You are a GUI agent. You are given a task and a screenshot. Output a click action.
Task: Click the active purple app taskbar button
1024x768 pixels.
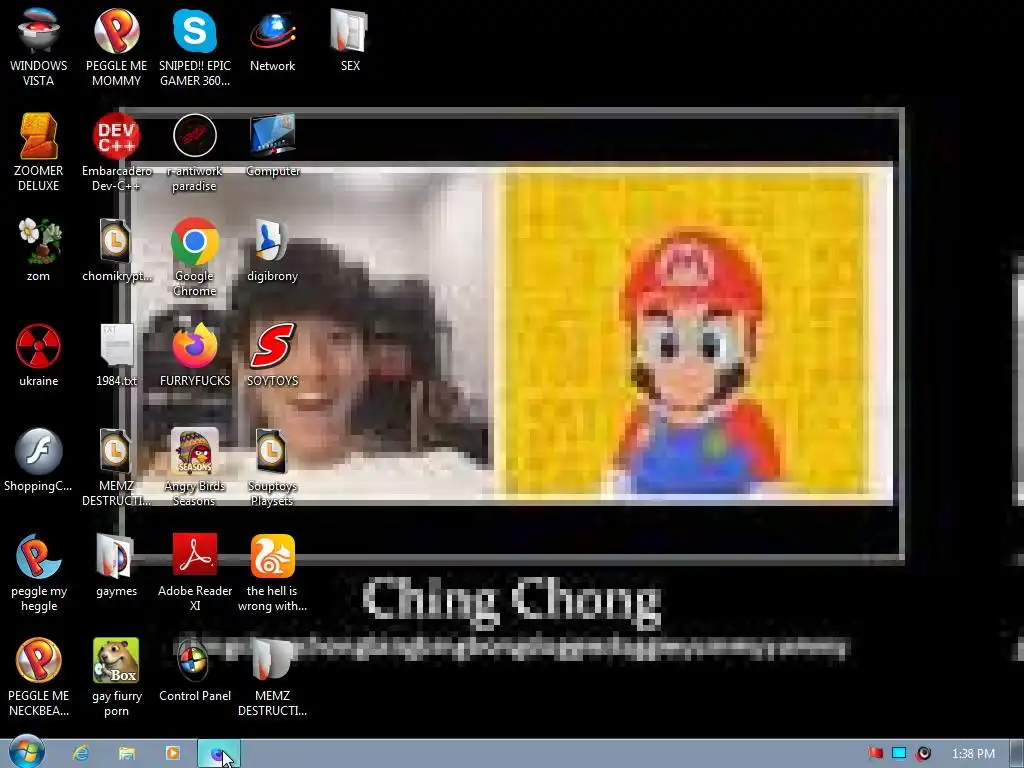click(219, 754)
